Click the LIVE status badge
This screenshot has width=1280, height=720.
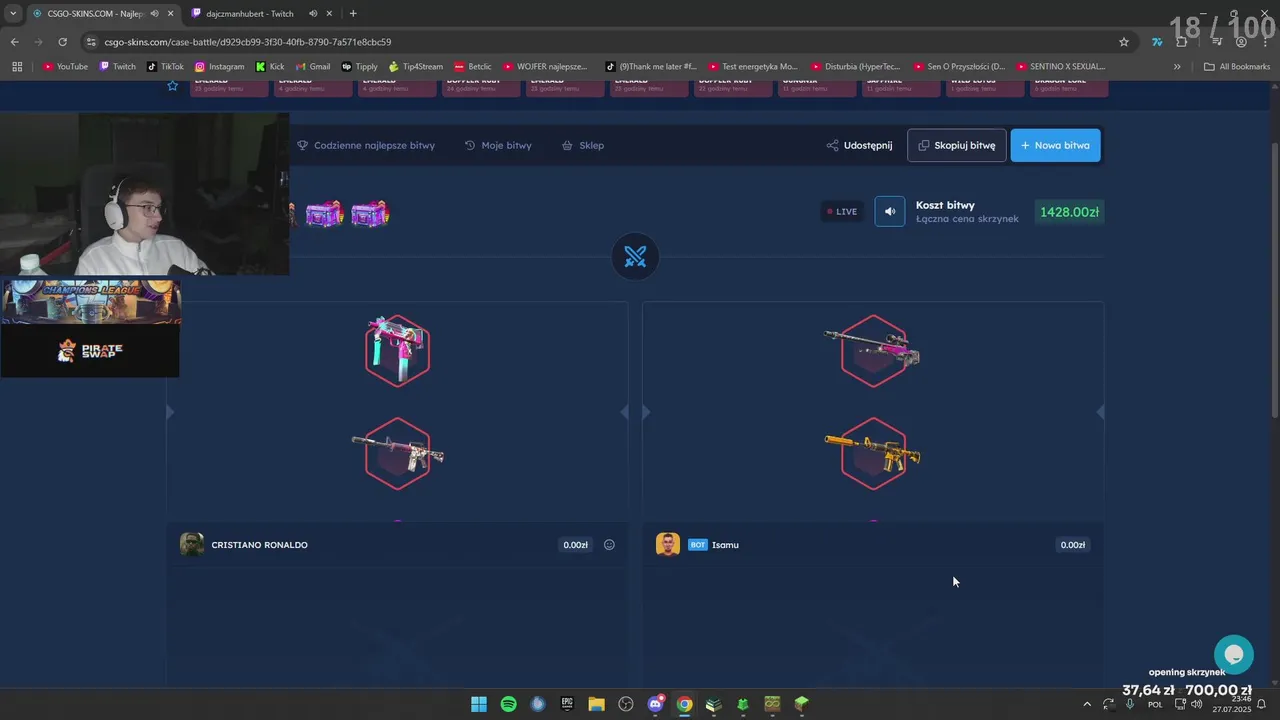point(842,211)
